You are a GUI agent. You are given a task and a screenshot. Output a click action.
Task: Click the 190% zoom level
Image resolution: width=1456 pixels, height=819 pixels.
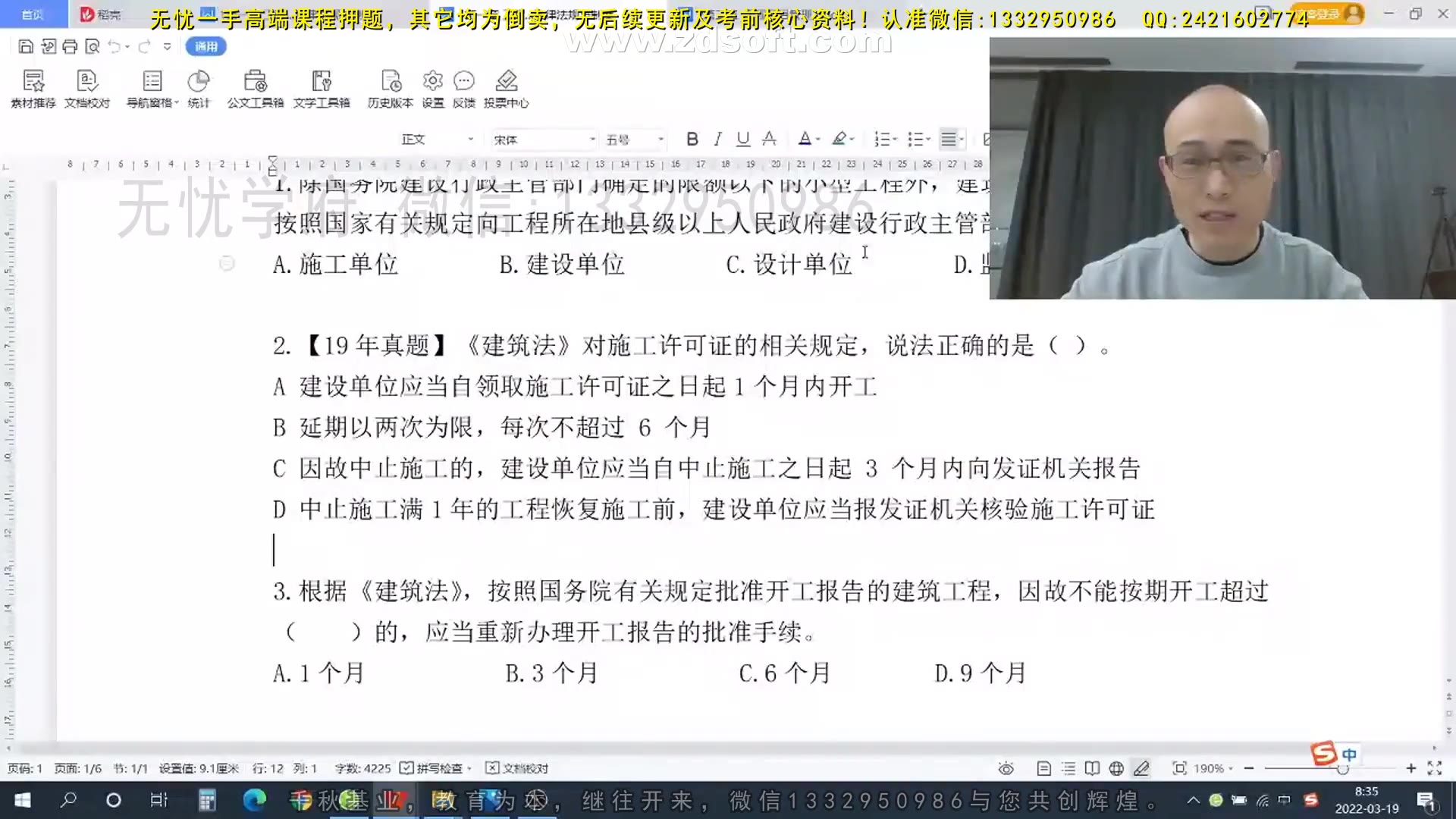(1211, 767)
